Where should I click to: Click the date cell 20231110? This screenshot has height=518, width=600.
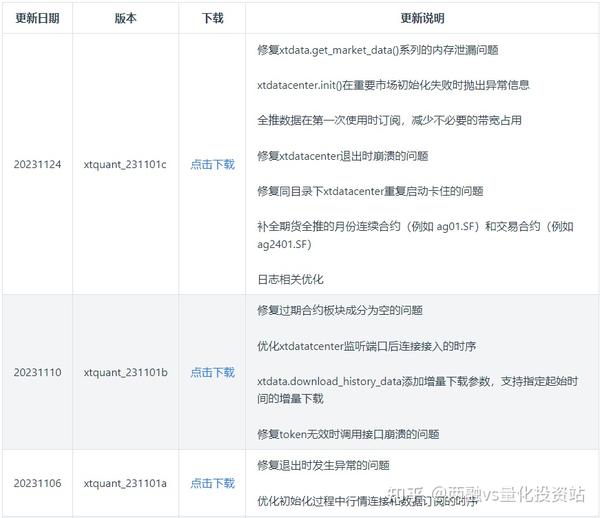pyautogui.click(x=37, y=372)
